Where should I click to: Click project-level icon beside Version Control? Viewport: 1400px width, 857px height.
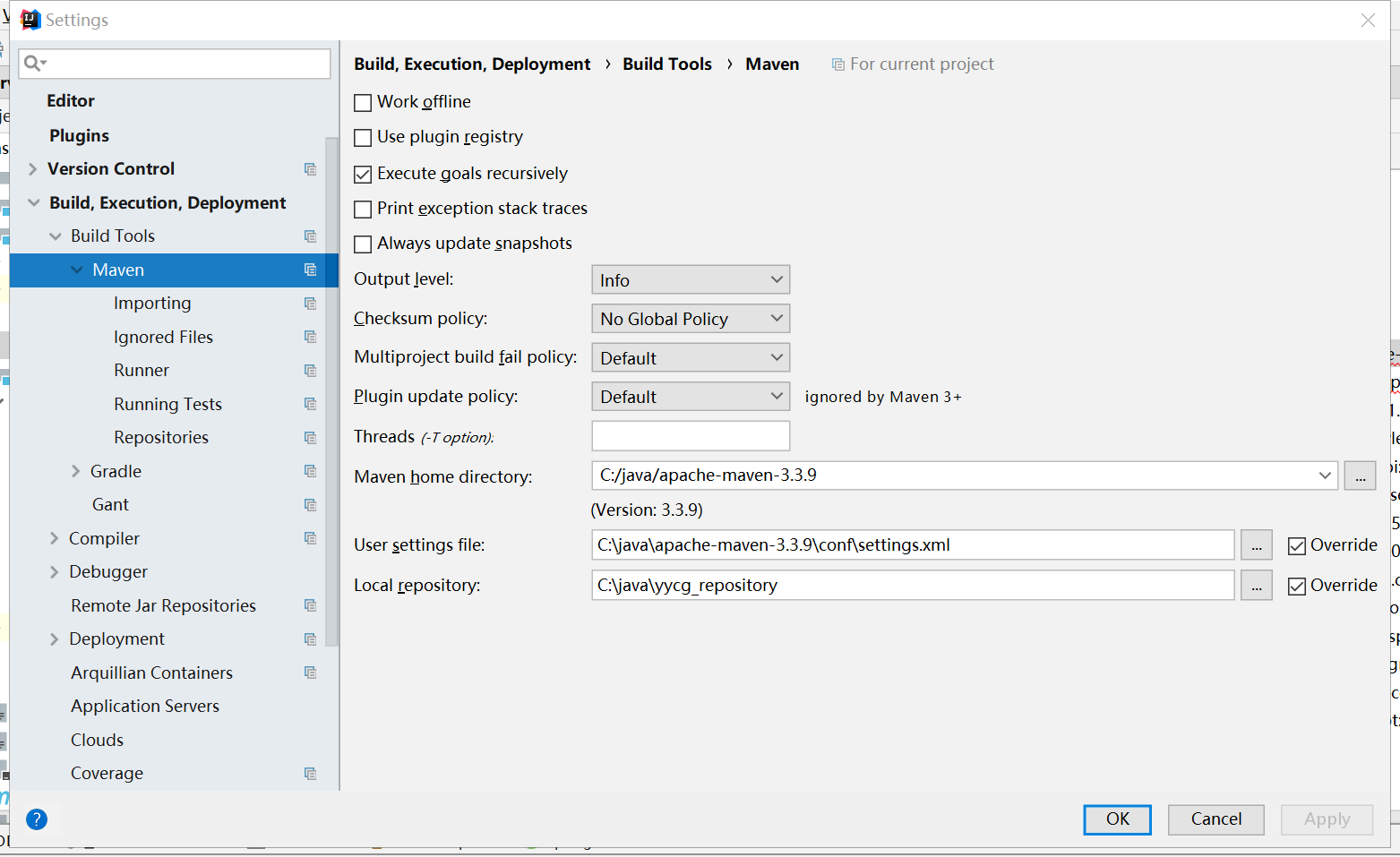(x=310, y=169)
